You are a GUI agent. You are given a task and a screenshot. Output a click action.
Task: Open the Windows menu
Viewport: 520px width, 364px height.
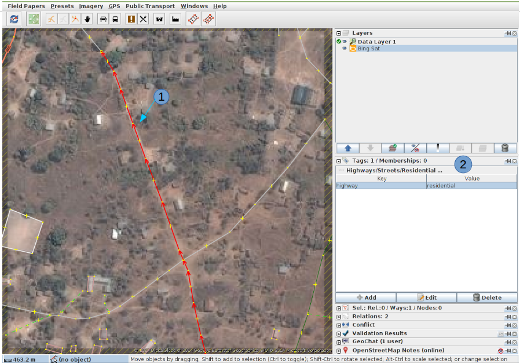[194, 6]
